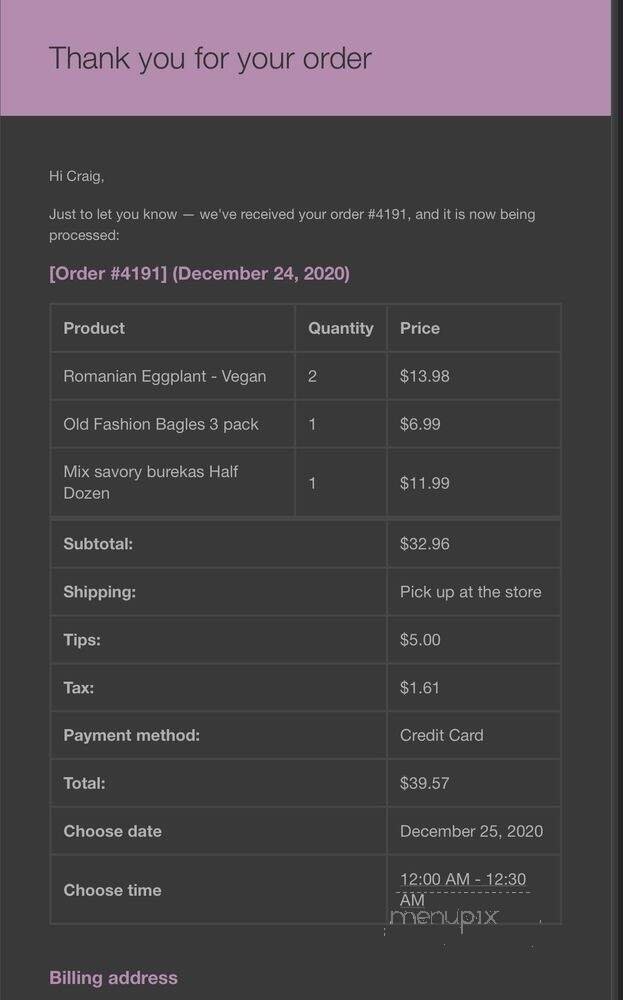
Task: Click the $13.98 eggplant price
Action: [x=424, y=376]
